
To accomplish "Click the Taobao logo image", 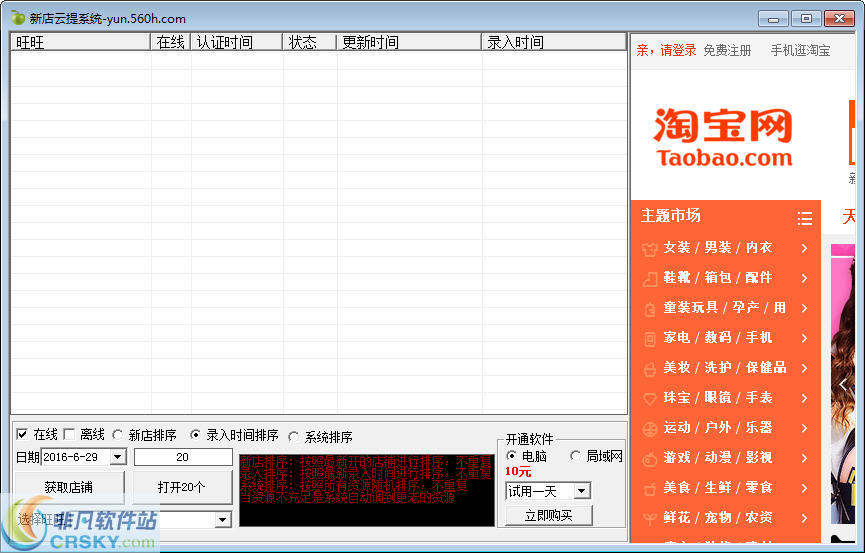I will [723, 137].
